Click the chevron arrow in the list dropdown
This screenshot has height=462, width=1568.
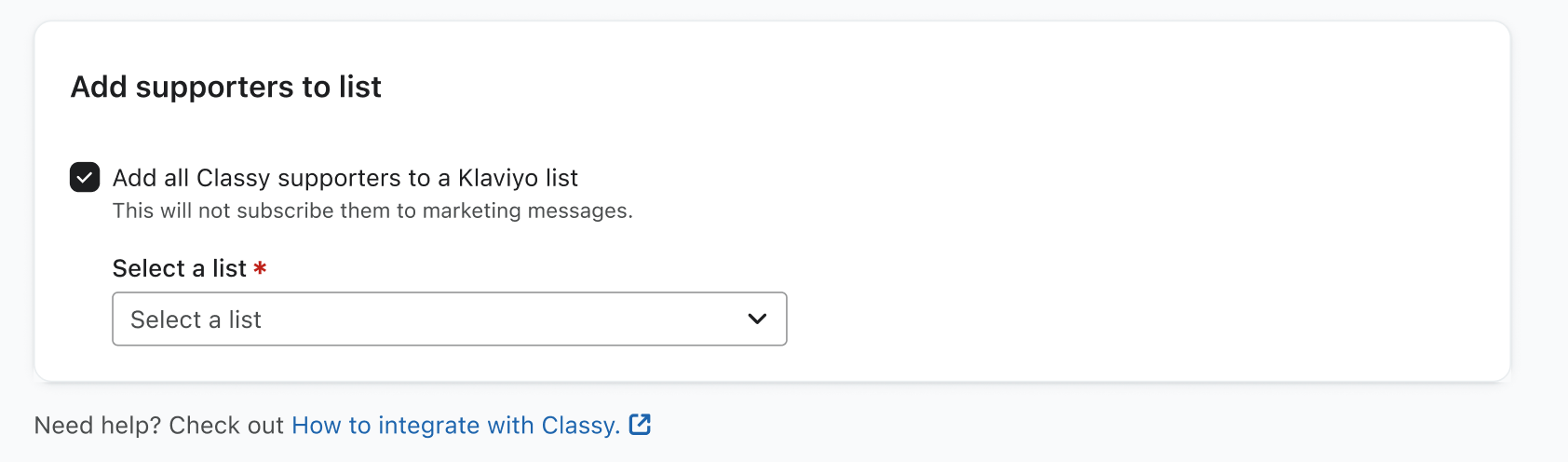[757, 319]
